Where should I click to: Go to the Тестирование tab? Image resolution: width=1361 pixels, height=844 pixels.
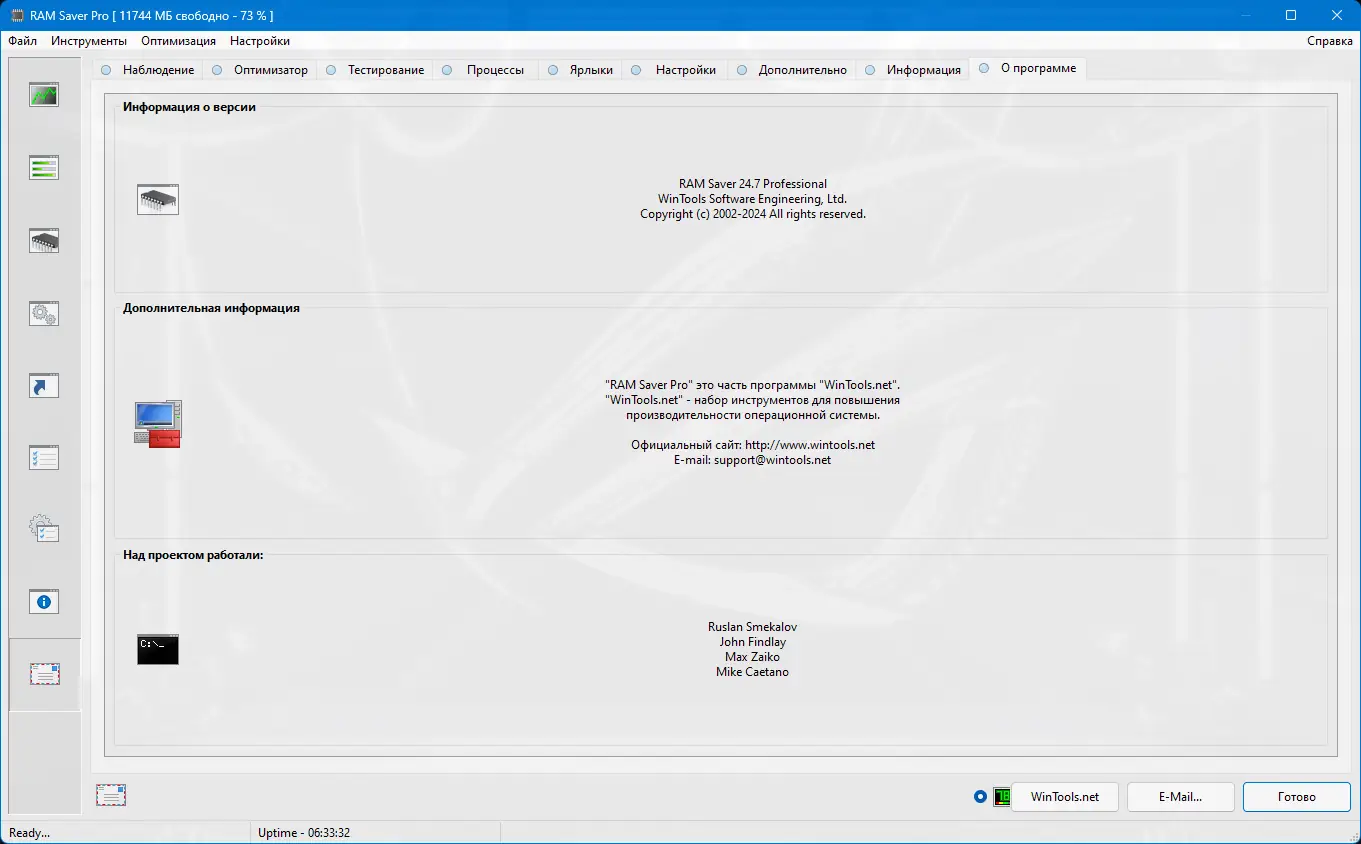coord(375,70)
